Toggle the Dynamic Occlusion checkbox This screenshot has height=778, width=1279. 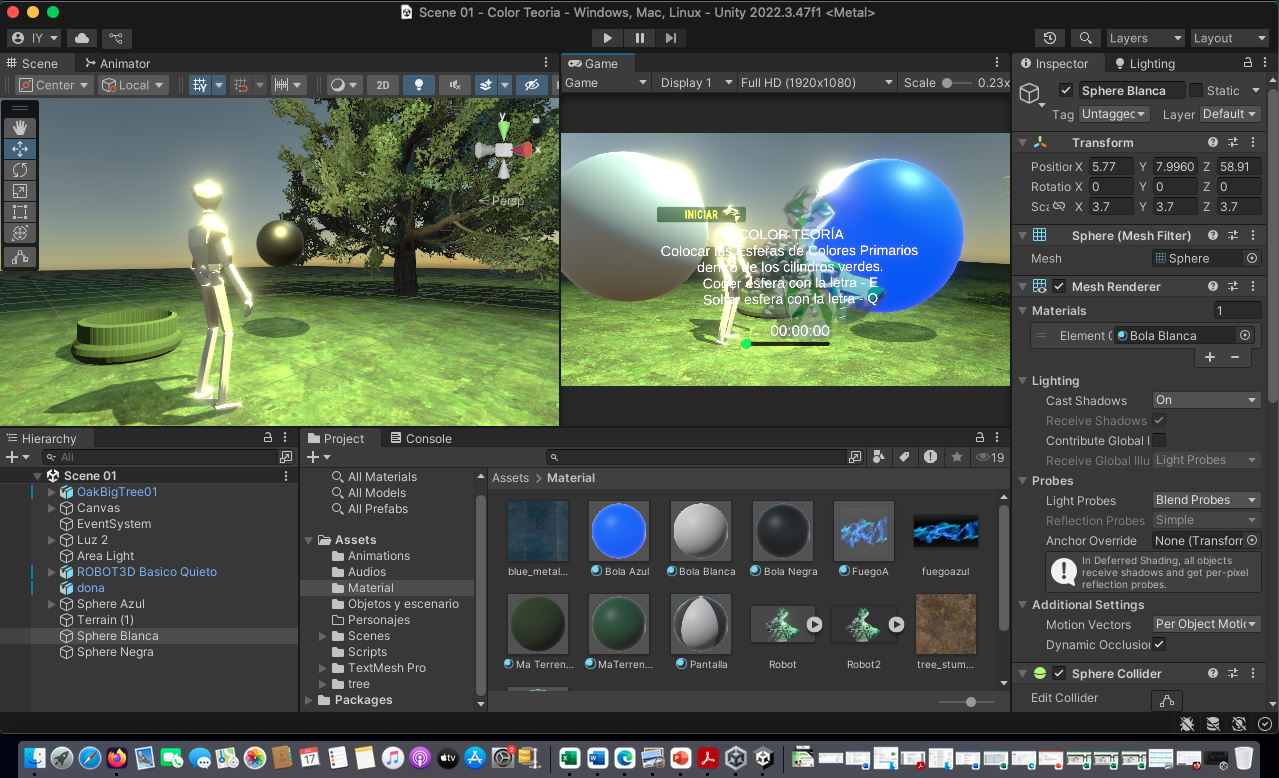click(1159, 645)
